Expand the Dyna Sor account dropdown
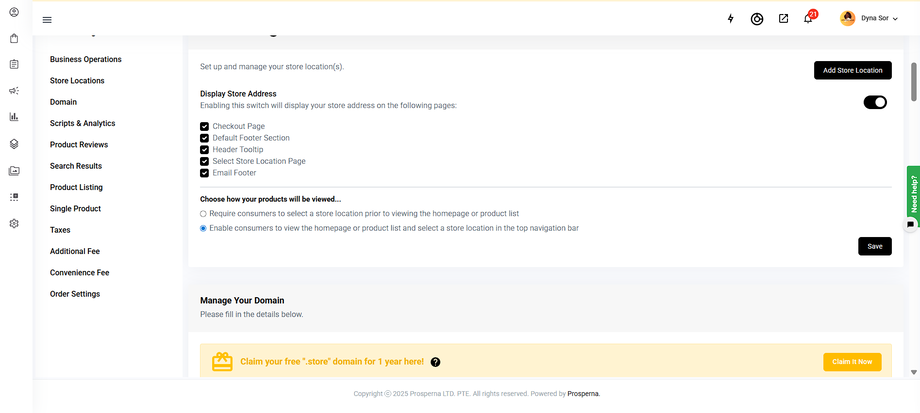The height and width of the screenshot is (413, 920). coord(869,18)
